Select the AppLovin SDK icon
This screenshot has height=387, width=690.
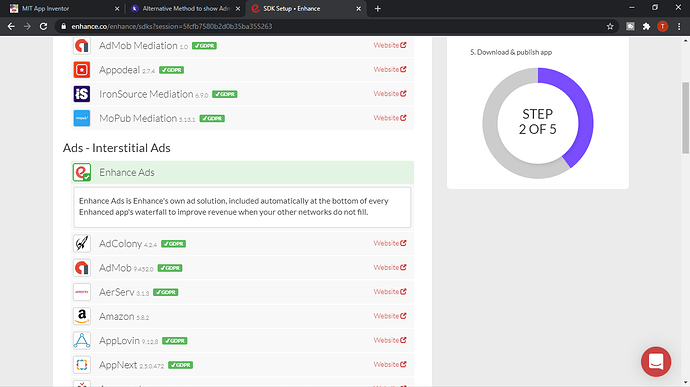pyautogui.click(x=82, y=340)
